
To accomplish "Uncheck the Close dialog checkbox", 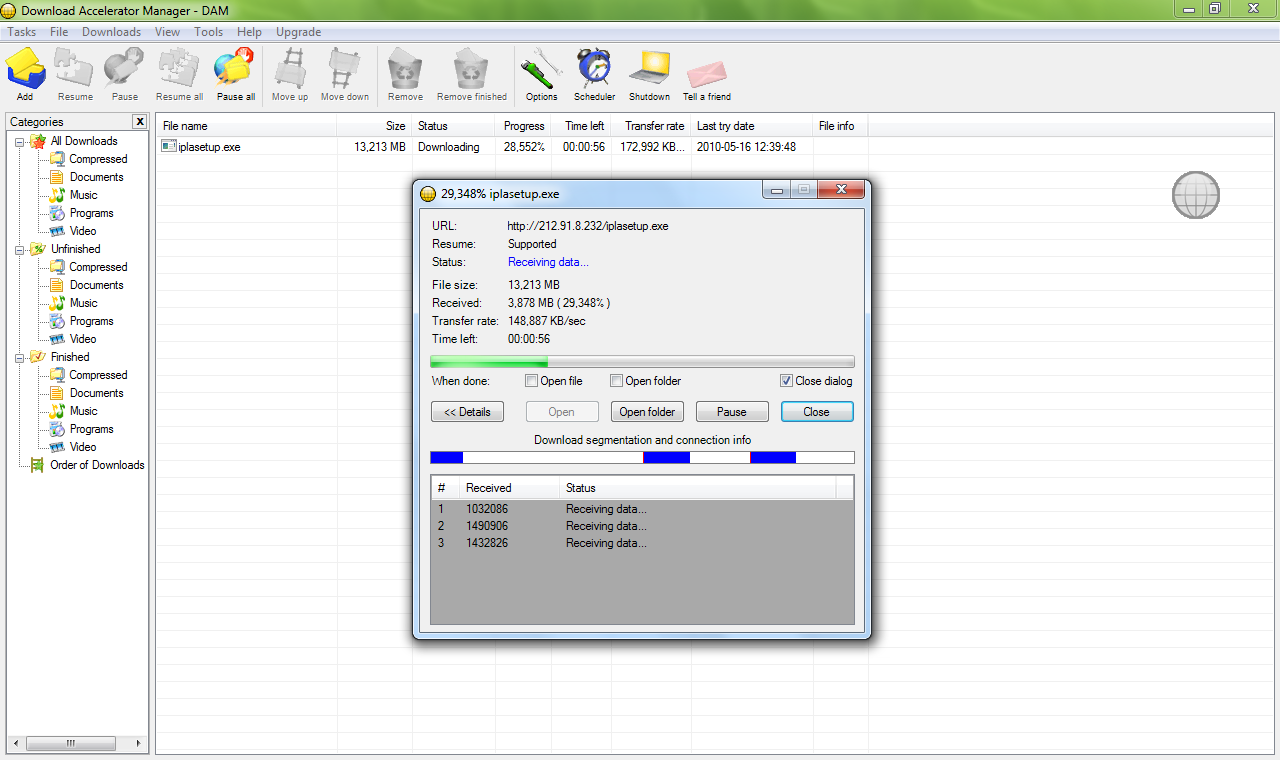I will pyautogui.click(x=787, y=381).
